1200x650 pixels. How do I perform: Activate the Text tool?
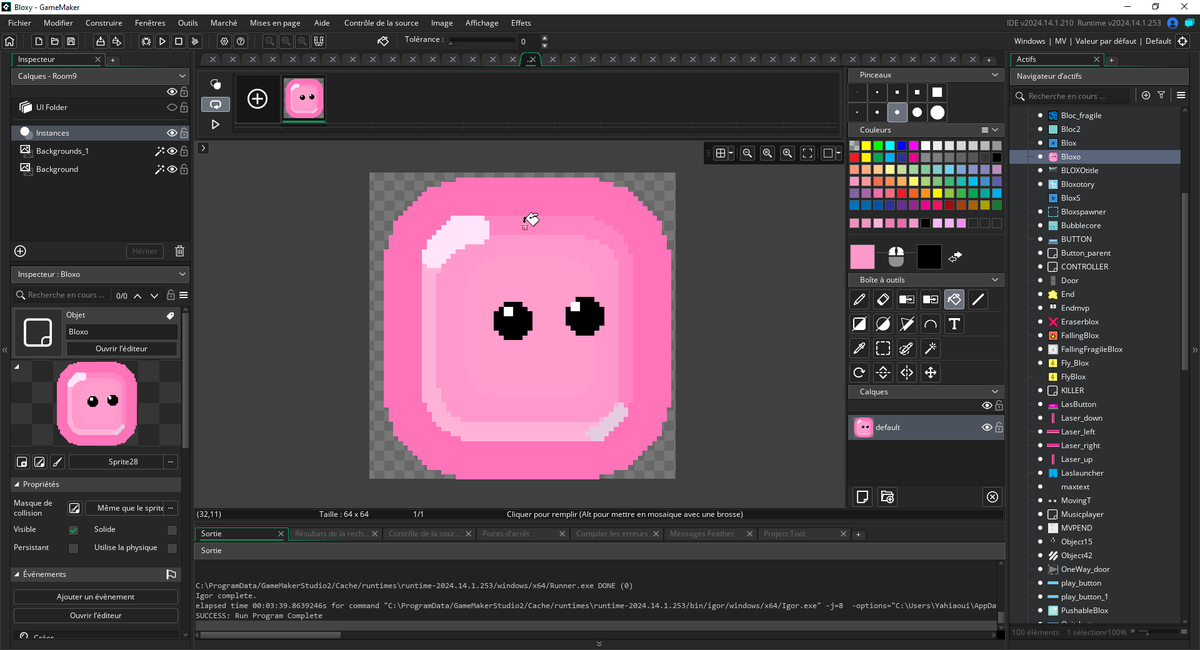click(x=955, y=324)
